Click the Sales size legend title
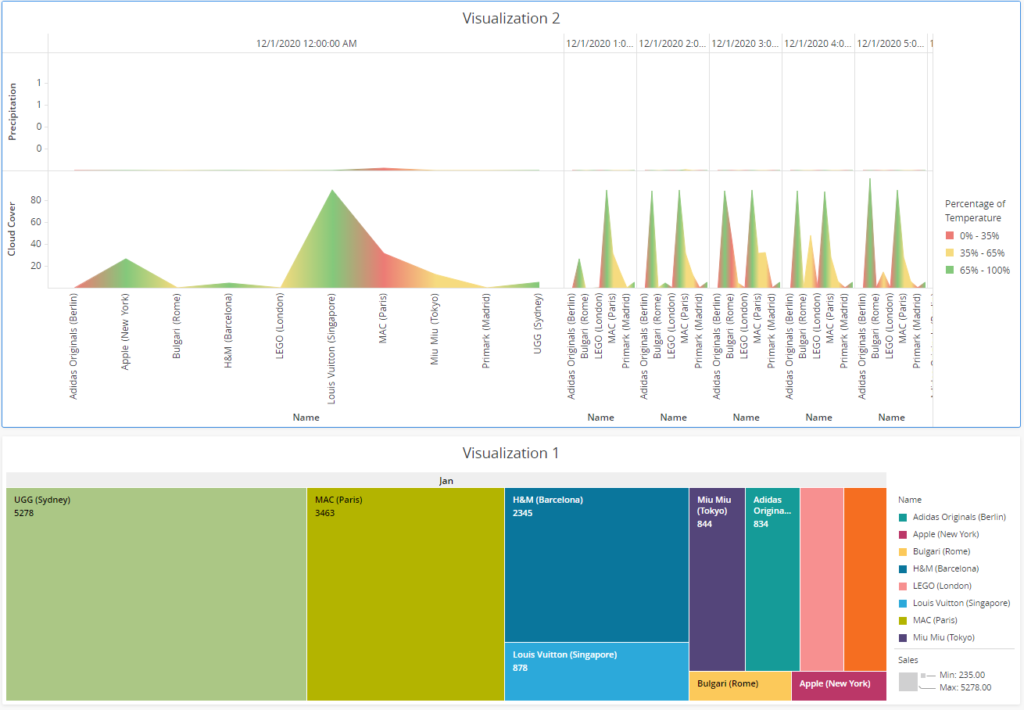 908,660
